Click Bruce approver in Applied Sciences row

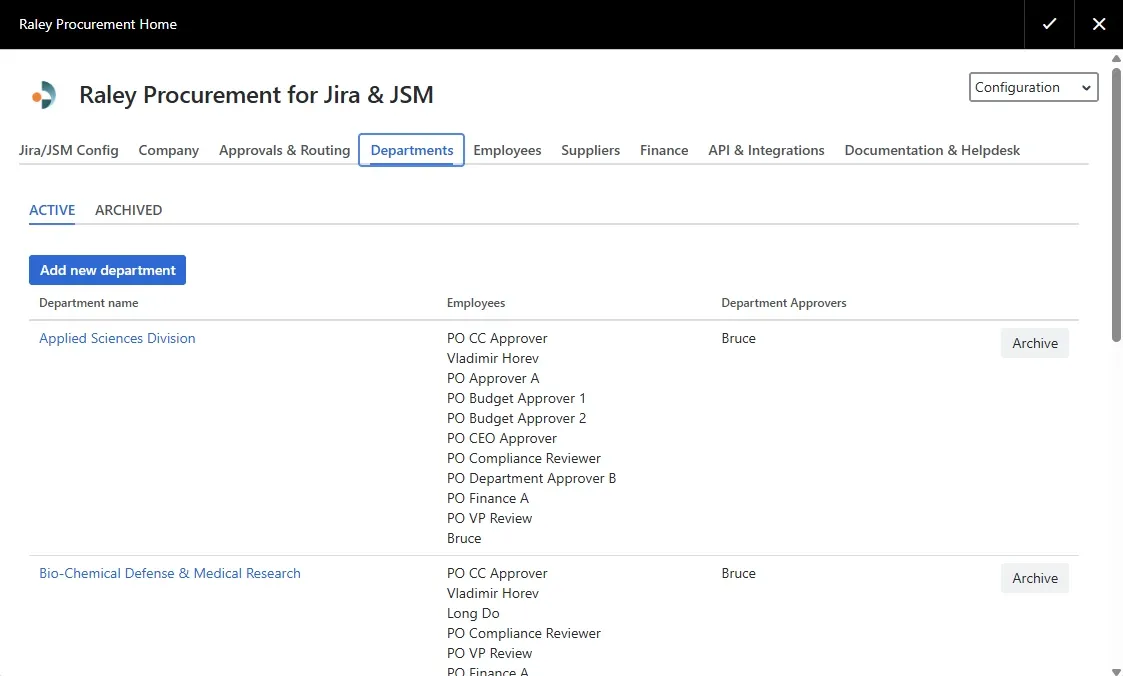[x=738, y=338]
